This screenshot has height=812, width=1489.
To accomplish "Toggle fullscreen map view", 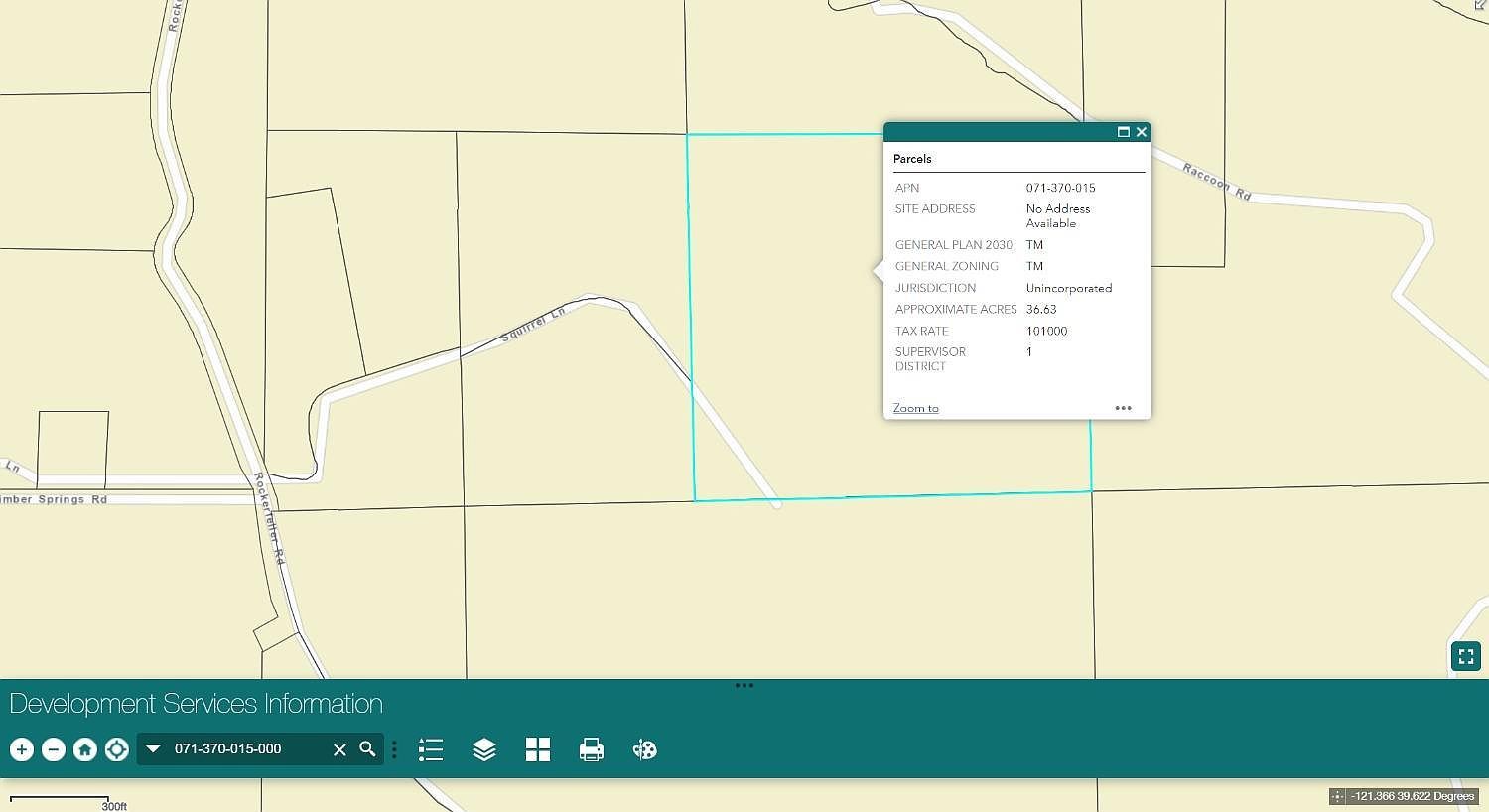I will [1466, 656].
